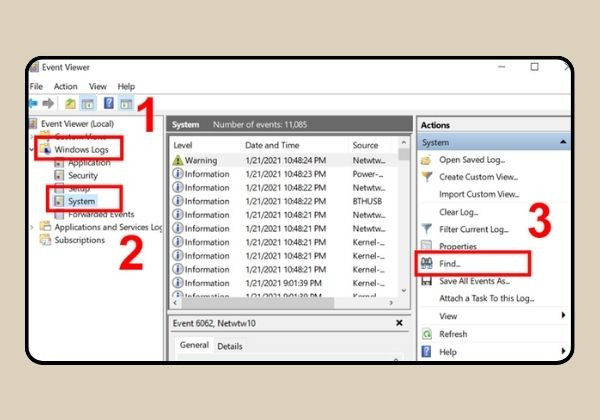Sort by the Level column header
Viewport: 600px width, 420px height.
coord(183,145)
